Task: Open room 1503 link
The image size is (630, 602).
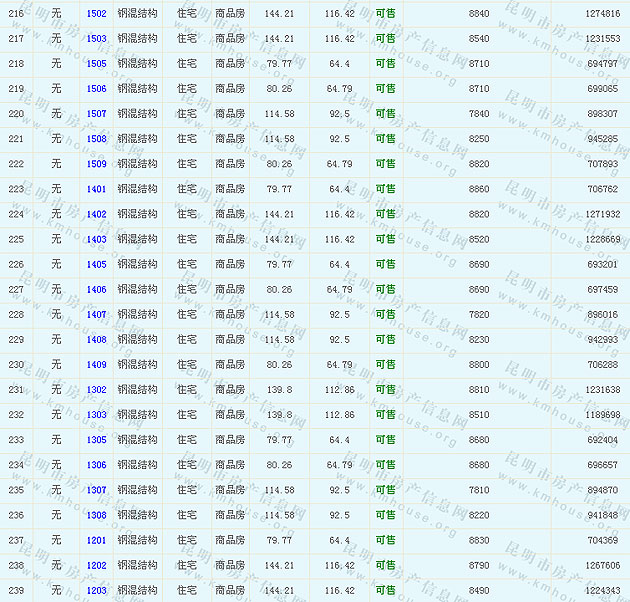Action: (x=96, y=39)
